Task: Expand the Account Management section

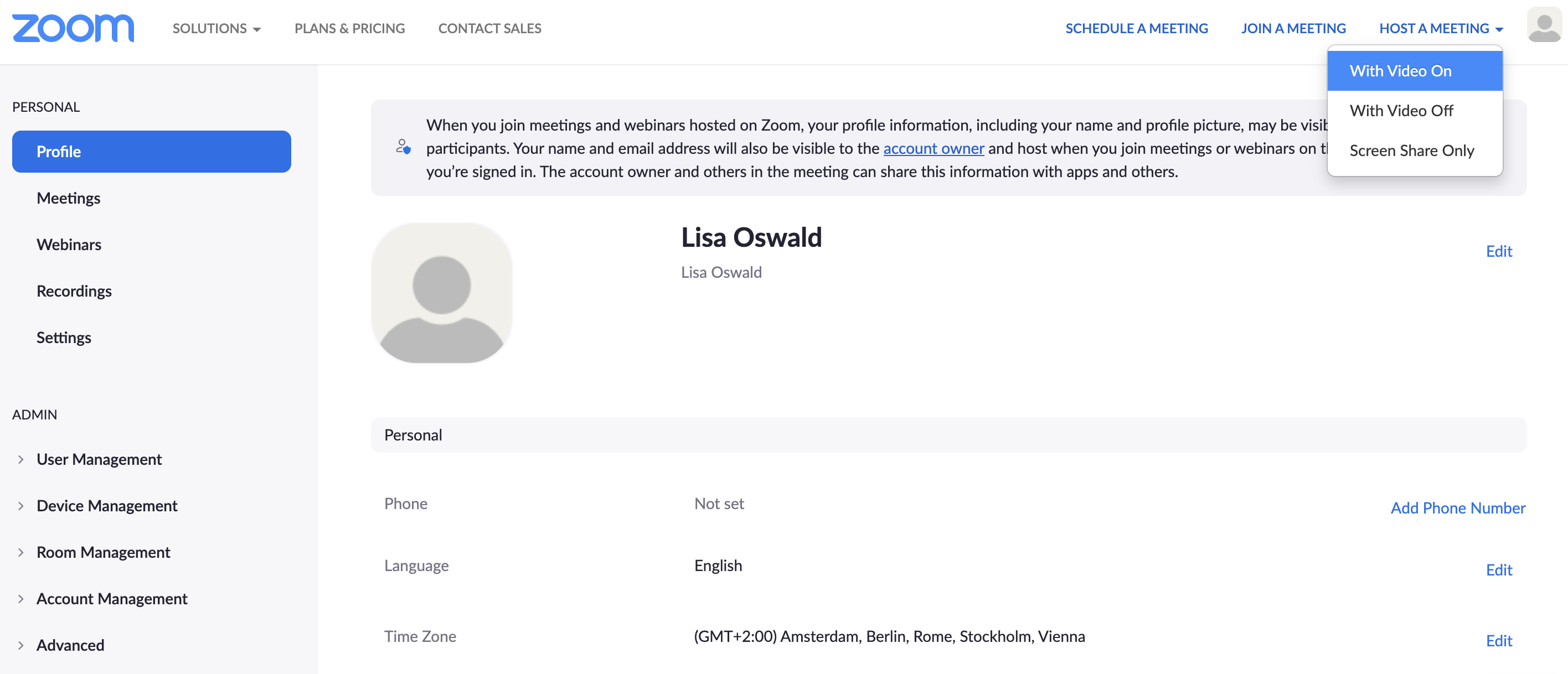Action: point(111,599)
